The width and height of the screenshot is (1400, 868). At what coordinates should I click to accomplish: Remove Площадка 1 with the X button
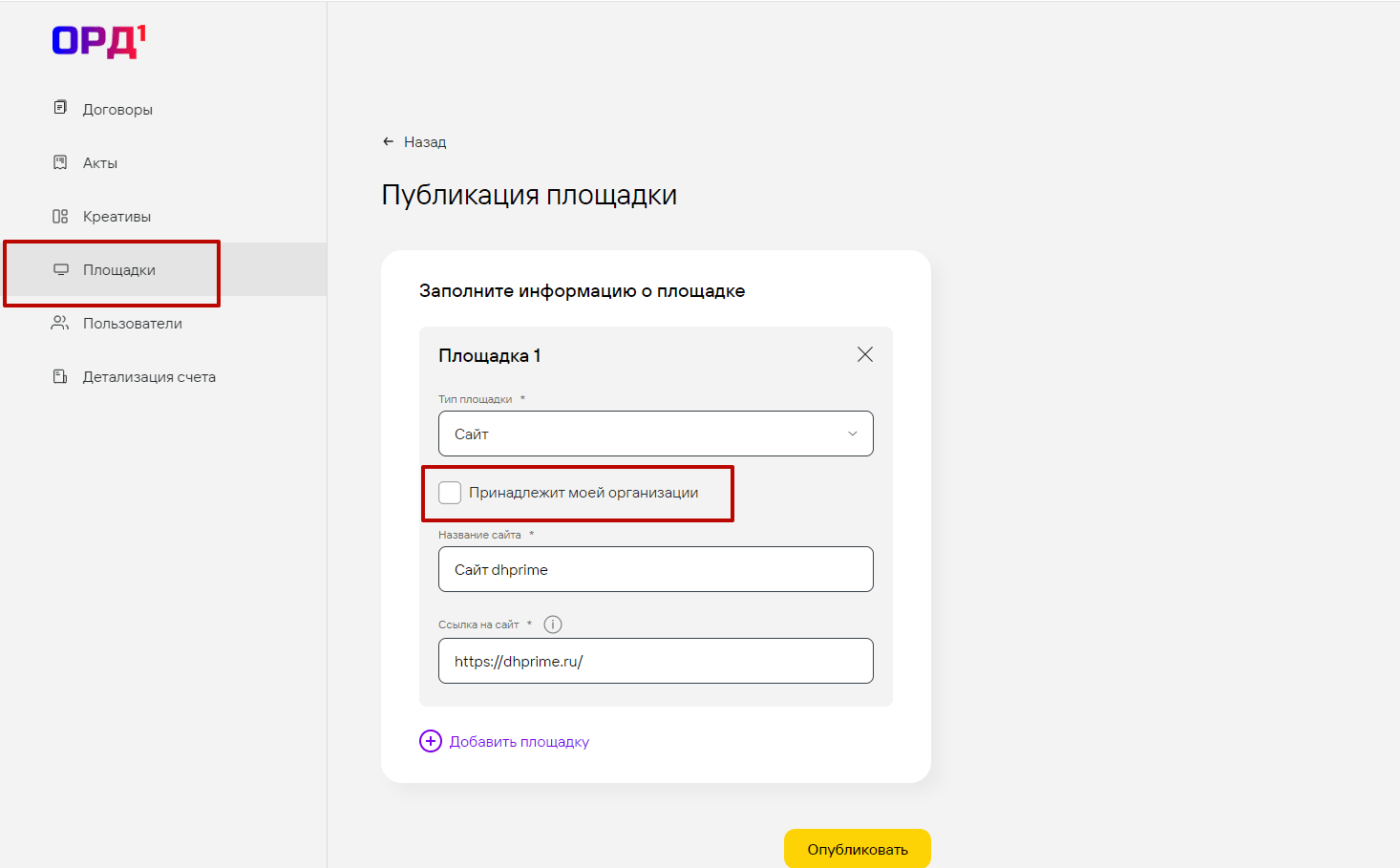point(865,354)
